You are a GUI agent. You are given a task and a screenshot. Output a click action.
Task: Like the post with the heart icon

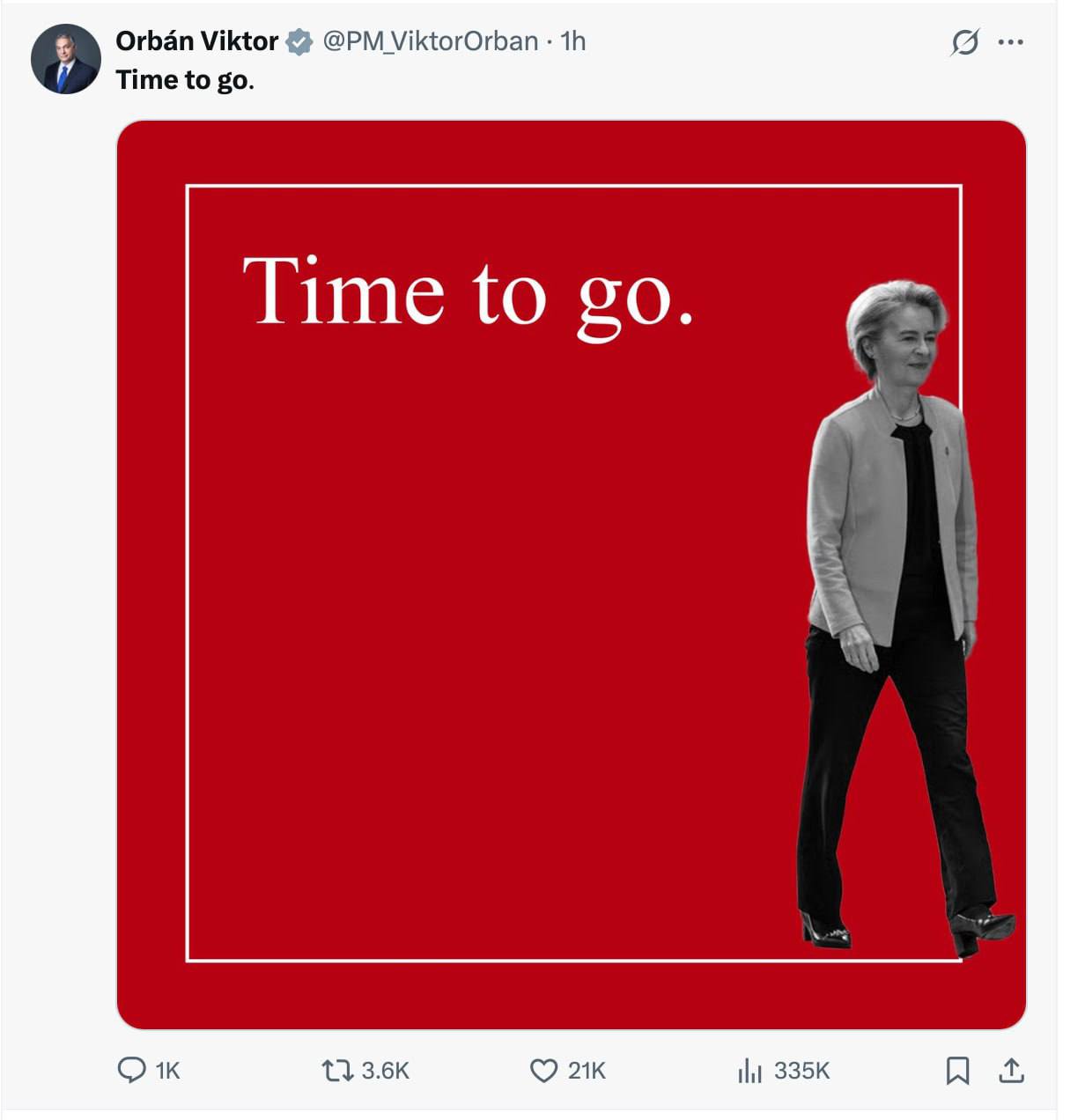(543, 1070)
